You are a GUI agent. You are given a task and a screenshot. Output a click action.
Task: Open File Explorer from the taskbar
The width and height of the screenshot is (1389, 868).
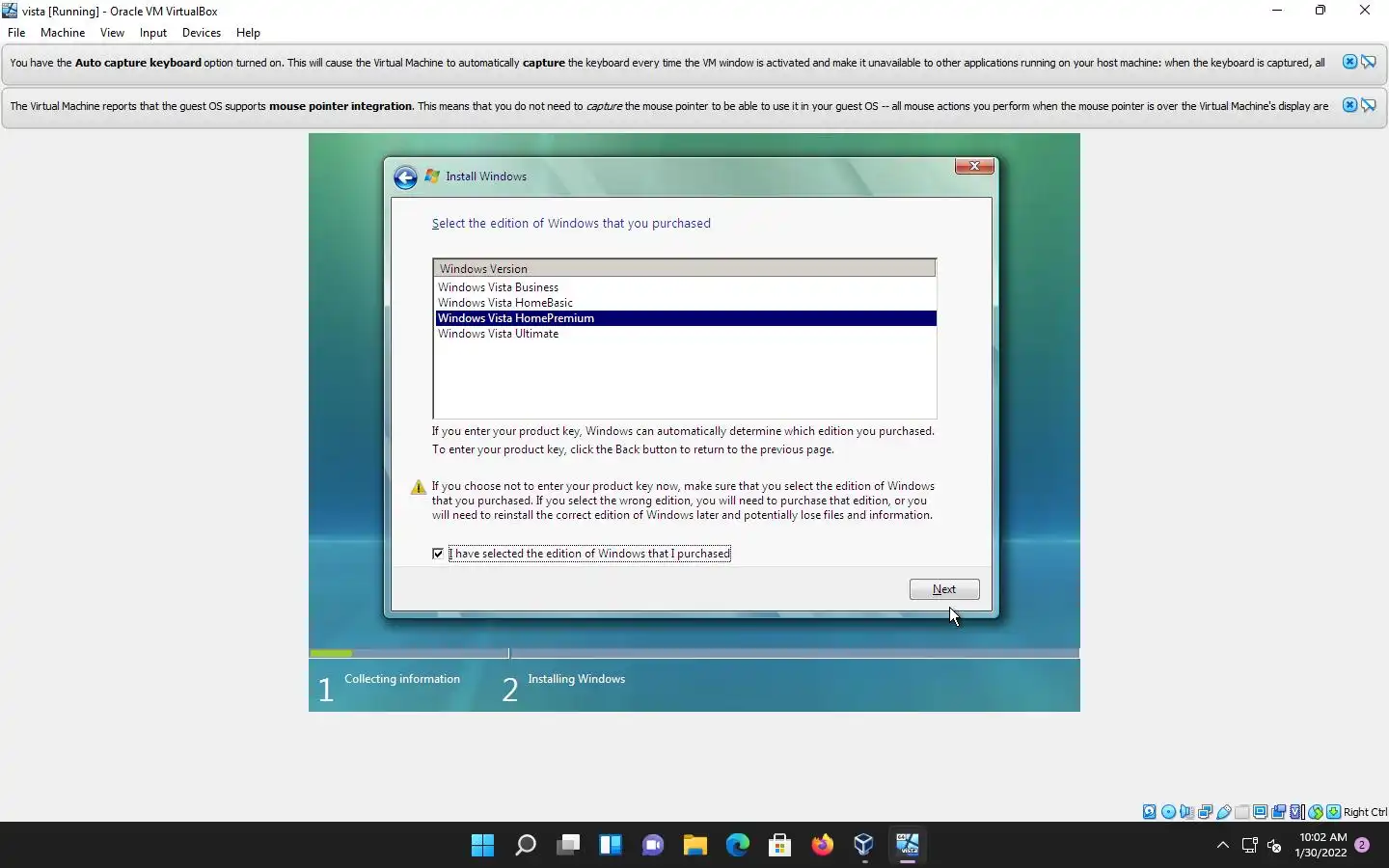pyautogui.click(x=695, y=846)
